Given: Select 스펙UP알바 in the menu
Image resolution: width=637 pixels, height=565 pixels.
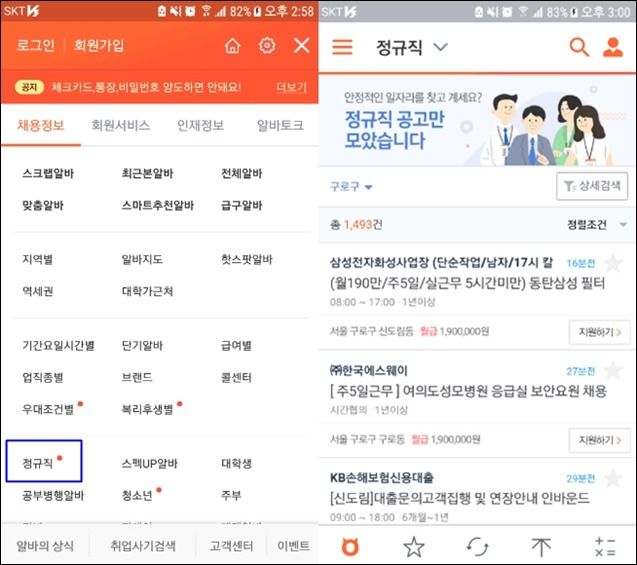Looking at the screenshot, I should coord(149,463).
